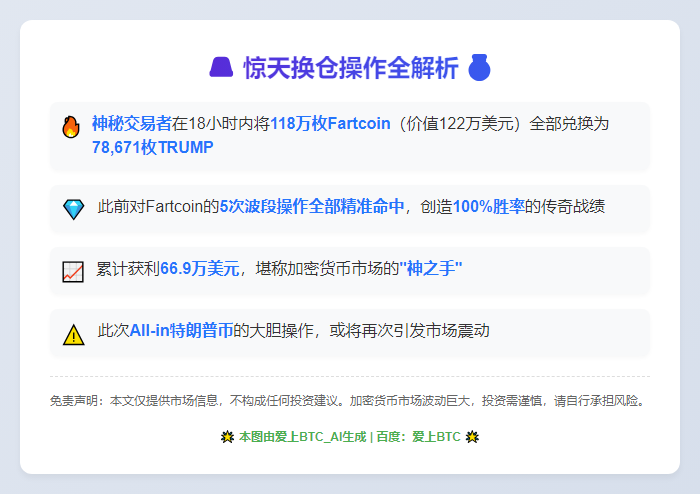Click highlighted text 5次波段操作全部精准命中
700x494 pixels.
tap(312, 206)
